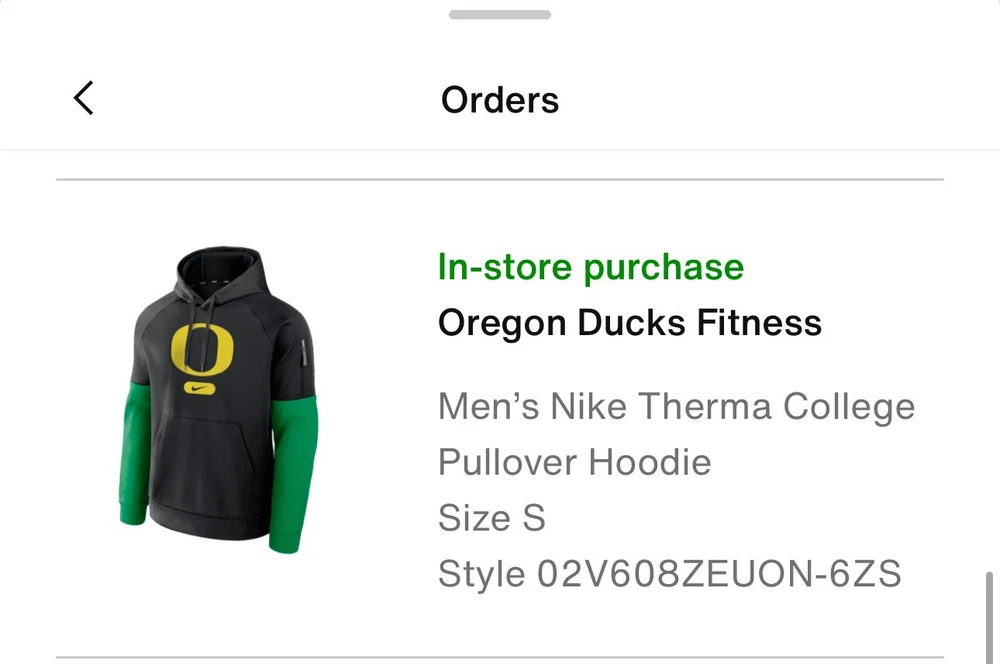This screenshot has width=1000, height=664.
Task: Click the Orders page title
Action: (x=500, y=100)
